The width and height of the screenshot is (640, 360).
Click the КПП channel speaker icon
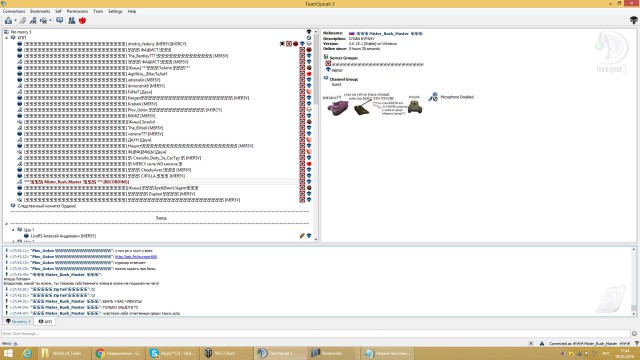pyautogui.click(x=13, y=38)
